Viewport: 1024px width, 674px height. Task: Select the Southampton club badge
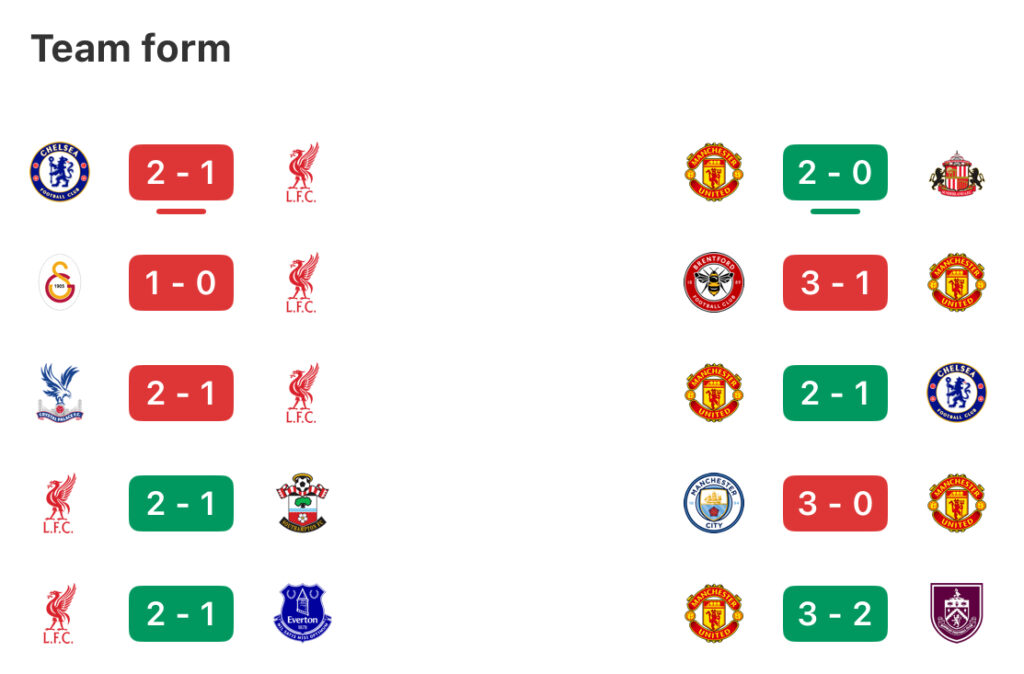(x=302, y=503)
